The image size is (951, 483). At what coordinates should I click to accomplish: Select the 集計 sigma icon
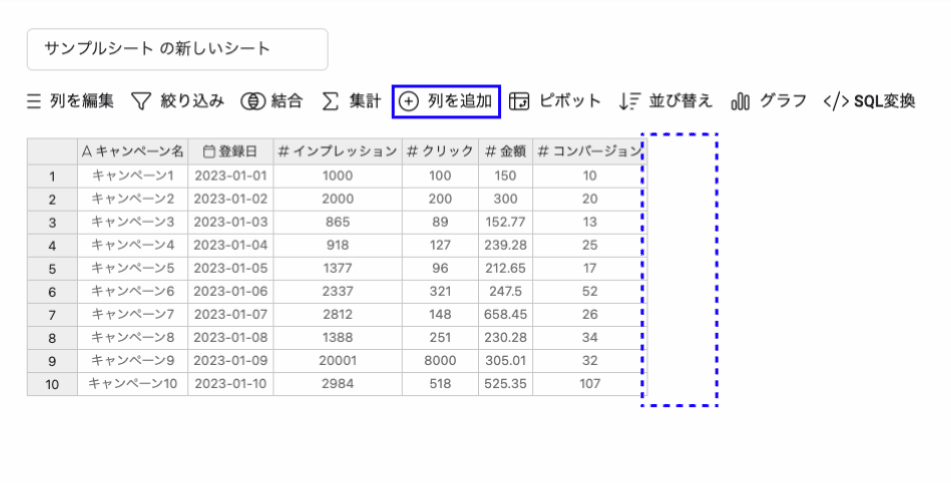pos(330,101)
